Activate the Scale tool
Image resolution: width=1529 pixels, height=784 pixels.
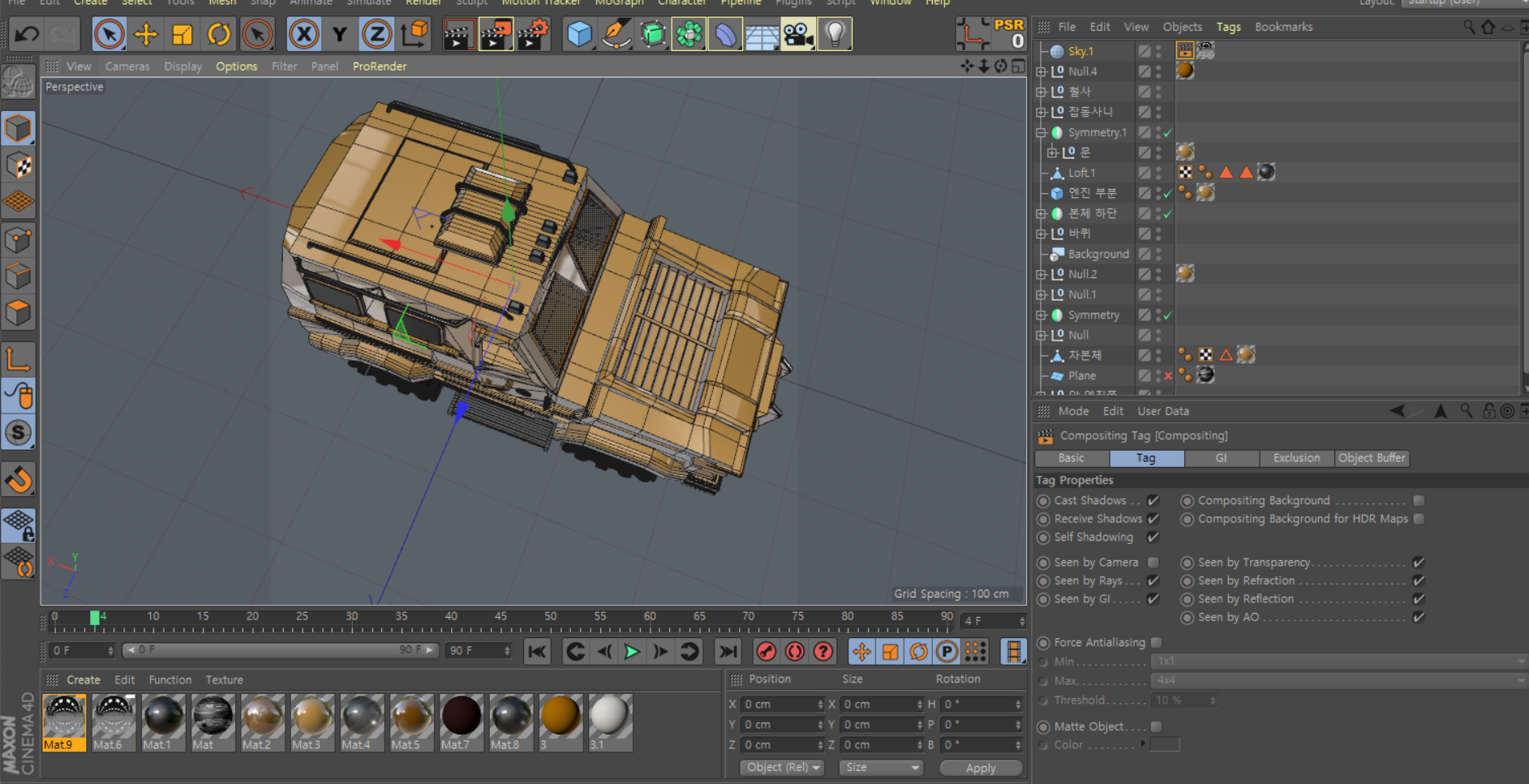pos(183,34)
